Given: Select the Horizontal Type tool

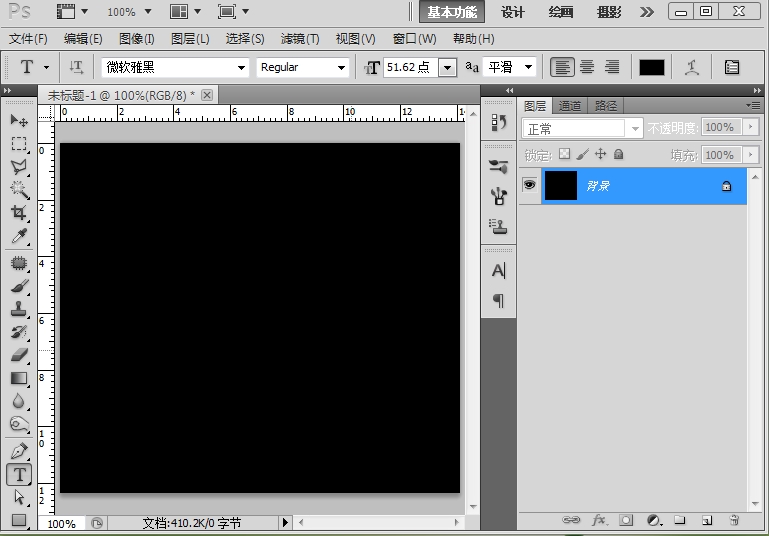Looking at the screenshot, I should (19, 474).
